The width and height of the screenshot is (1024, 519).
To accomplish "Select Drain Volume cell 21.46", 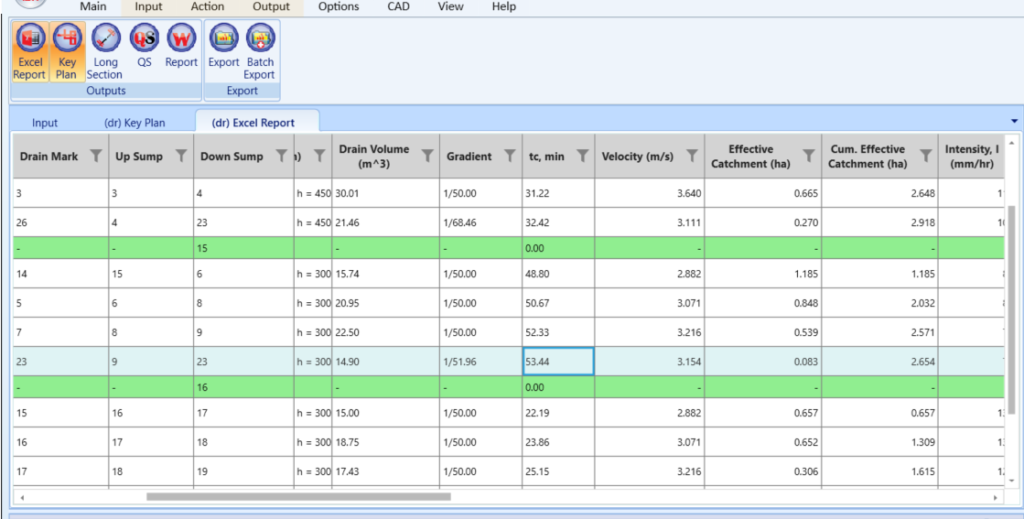I will pyautogui.click(x=385, y=222).
